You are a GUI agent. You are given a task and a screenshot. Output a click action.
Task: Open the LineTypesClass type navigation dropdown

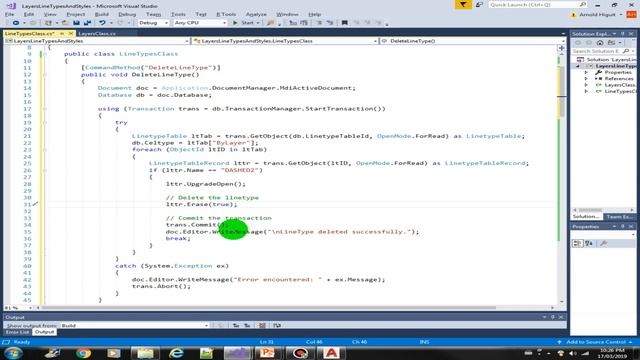285,41
